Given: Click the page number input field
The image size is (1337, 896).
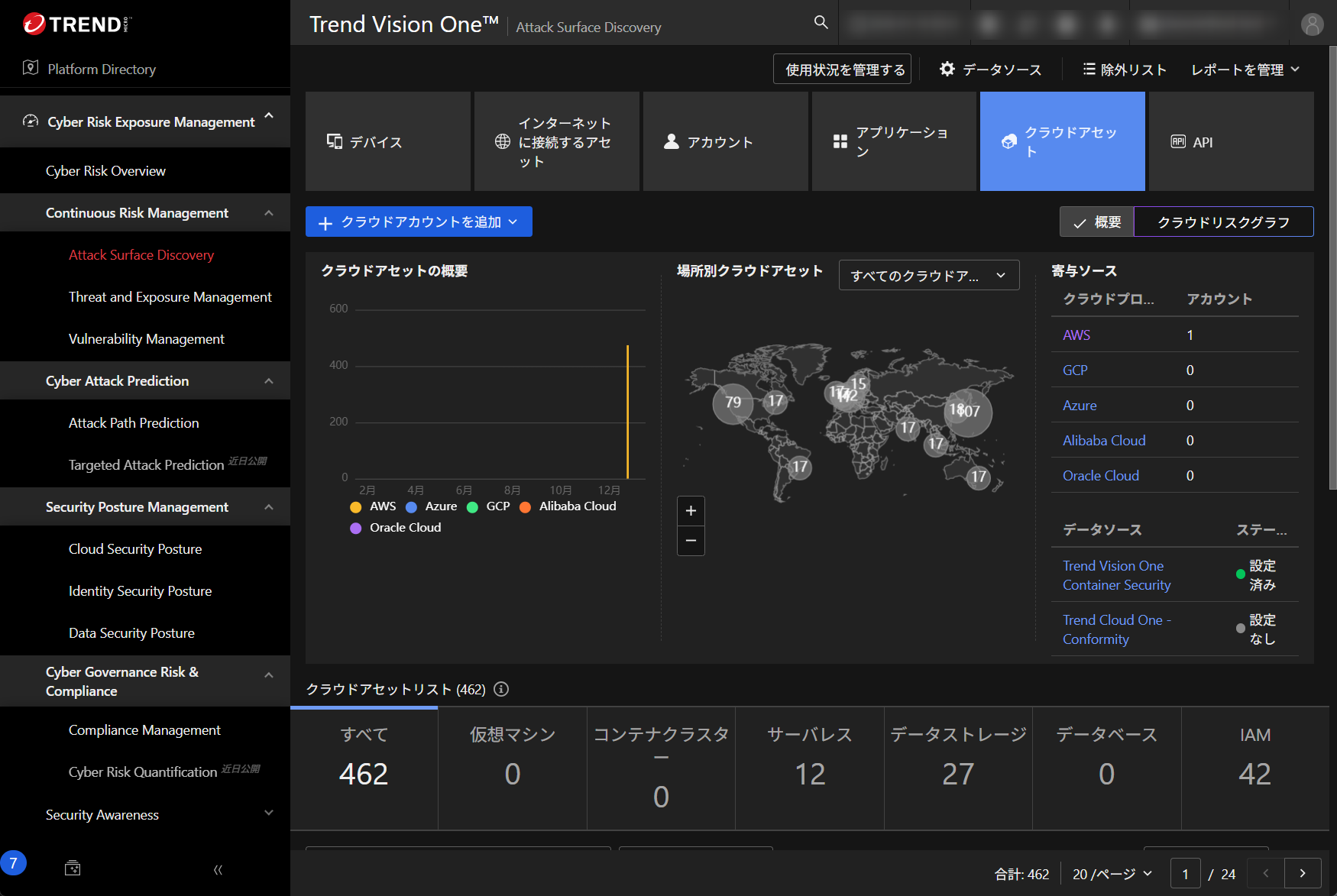Looking at the screenshot, I should point(1185,874).
